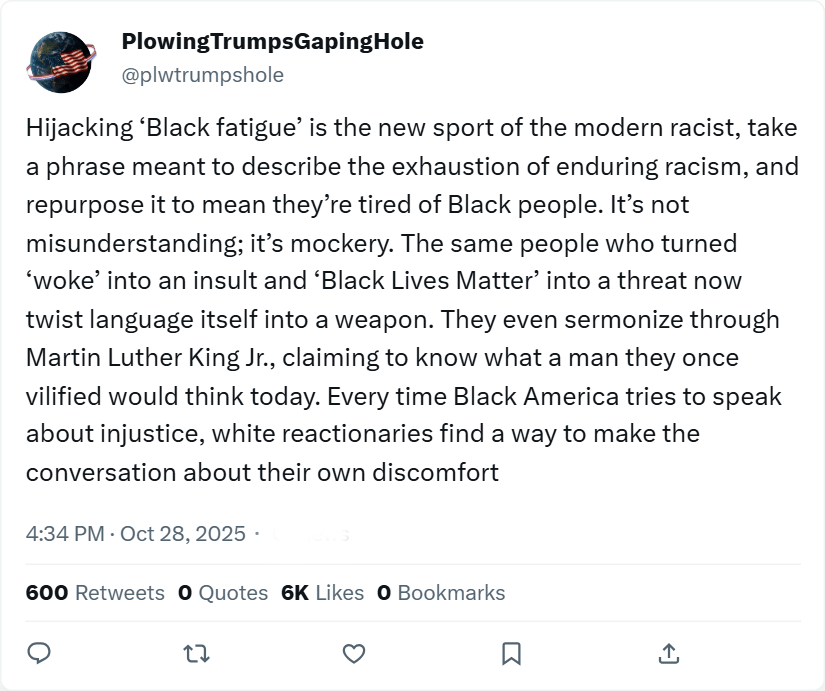The image size is (825, 691).
Task: Retweet this post using the arrows icon
Action: 197,653
